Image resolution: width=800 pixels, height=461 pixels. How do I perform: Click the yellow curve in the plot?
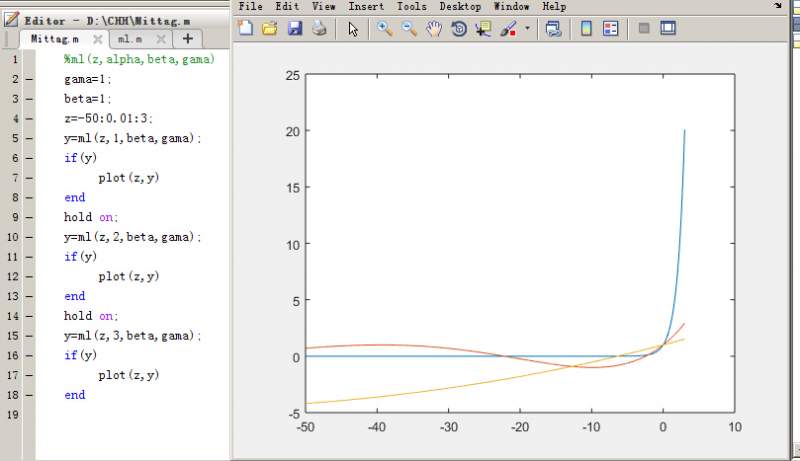tap(449, 389)
